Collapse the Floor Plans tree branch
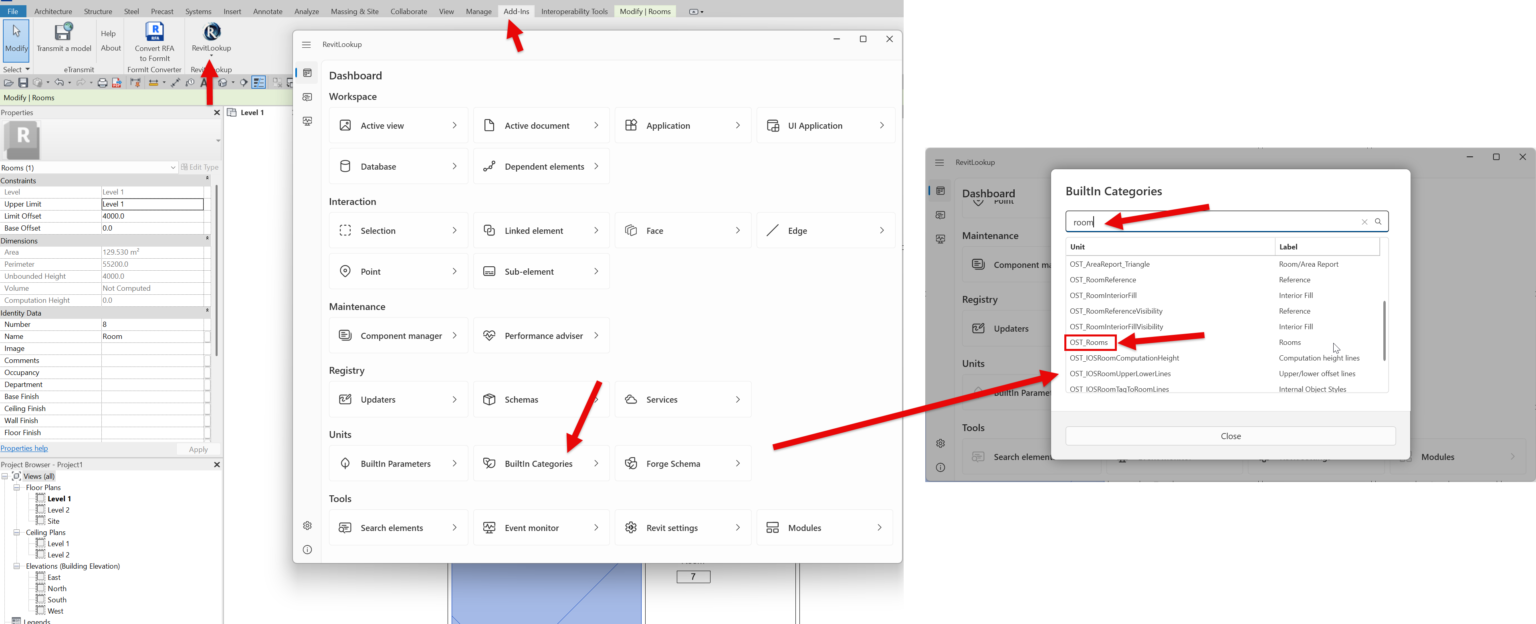Viewport: 1536px width, 624px height. tap(17, 487)
